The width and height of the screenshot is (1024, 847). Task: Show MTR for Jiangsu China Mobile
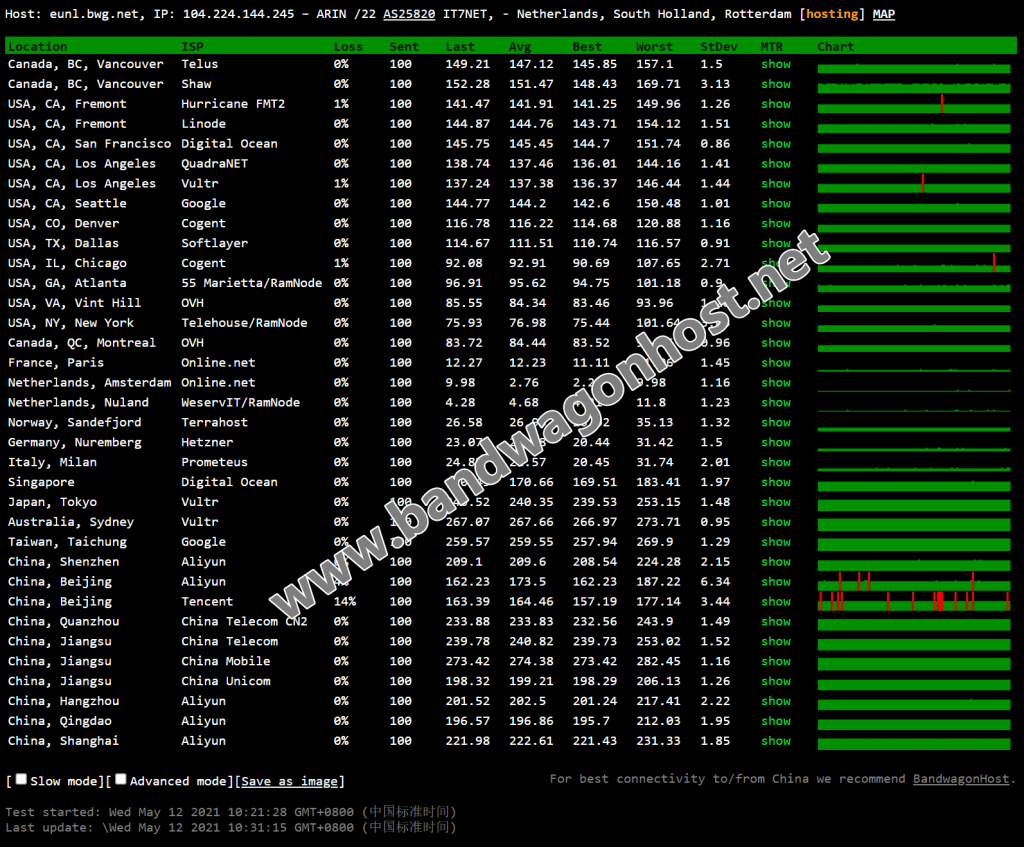pyautogui.click(x=776, y=662)
